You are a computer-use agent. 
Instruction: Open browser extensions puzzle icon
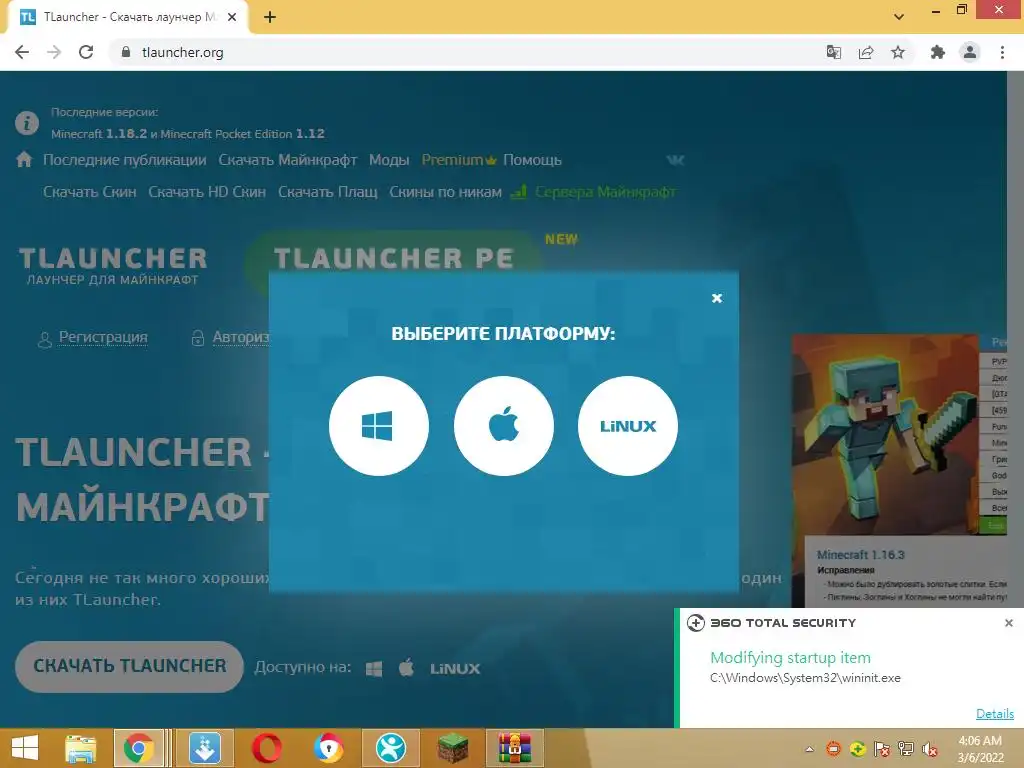point(938,52)
